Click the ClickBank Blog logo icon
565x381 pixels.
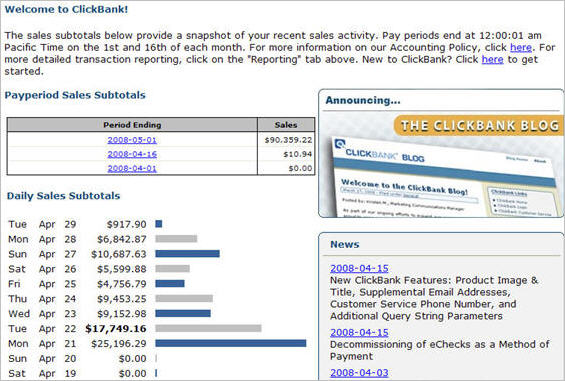point(339,144)
